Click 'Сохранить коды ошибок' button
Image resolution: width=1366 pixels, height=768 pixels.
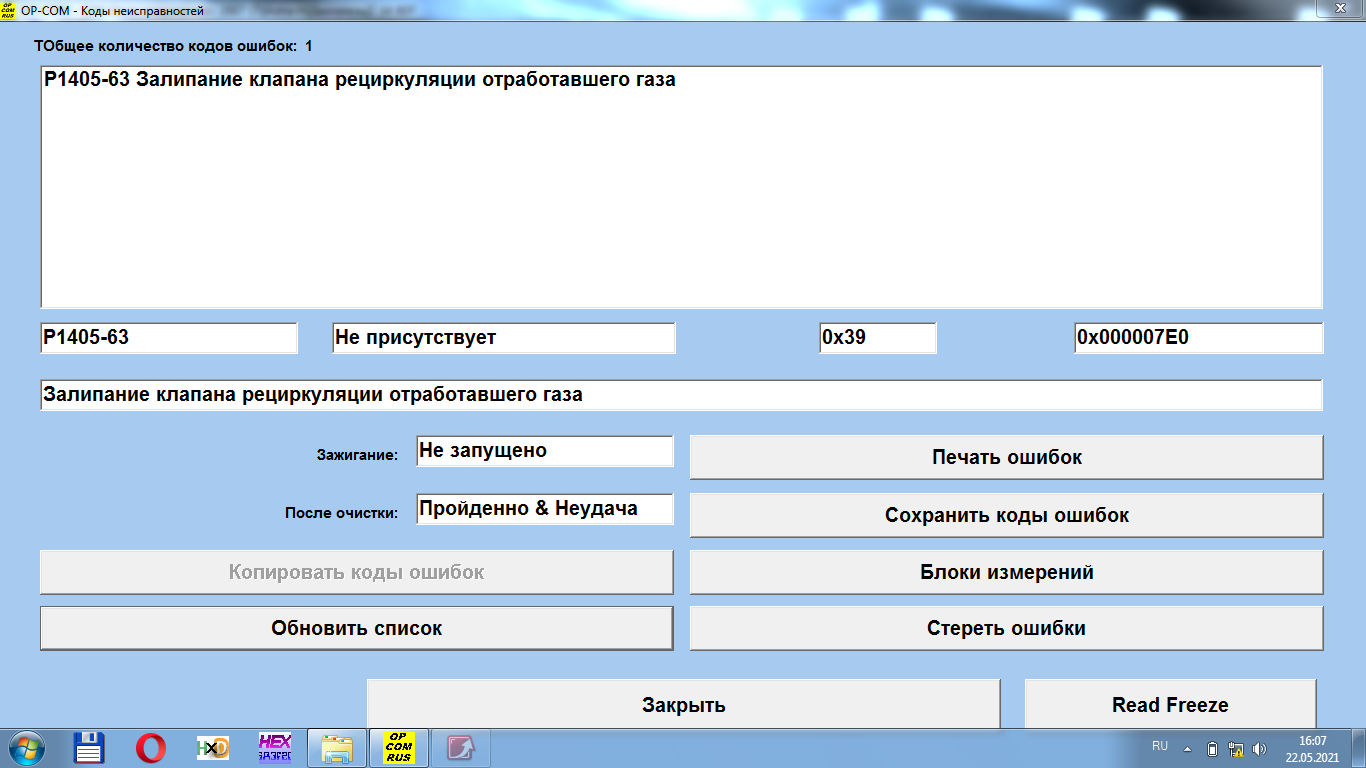(x=1006, y=515)
